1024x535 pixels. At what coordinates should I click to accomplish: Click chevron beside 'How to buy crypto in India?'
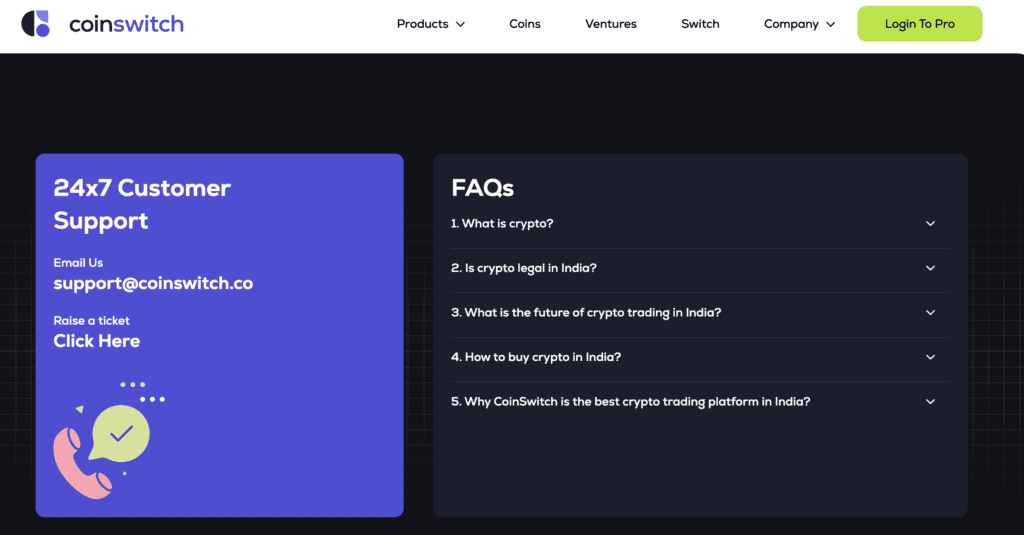tap(930, 357)
